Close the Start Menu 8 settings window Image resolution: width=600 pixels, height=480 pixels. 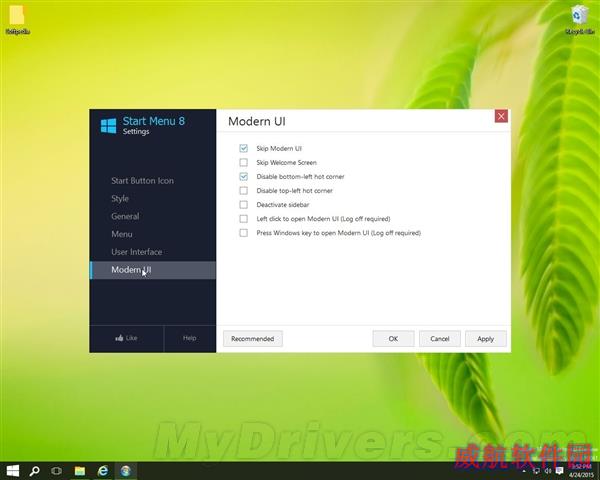point(501,116)
